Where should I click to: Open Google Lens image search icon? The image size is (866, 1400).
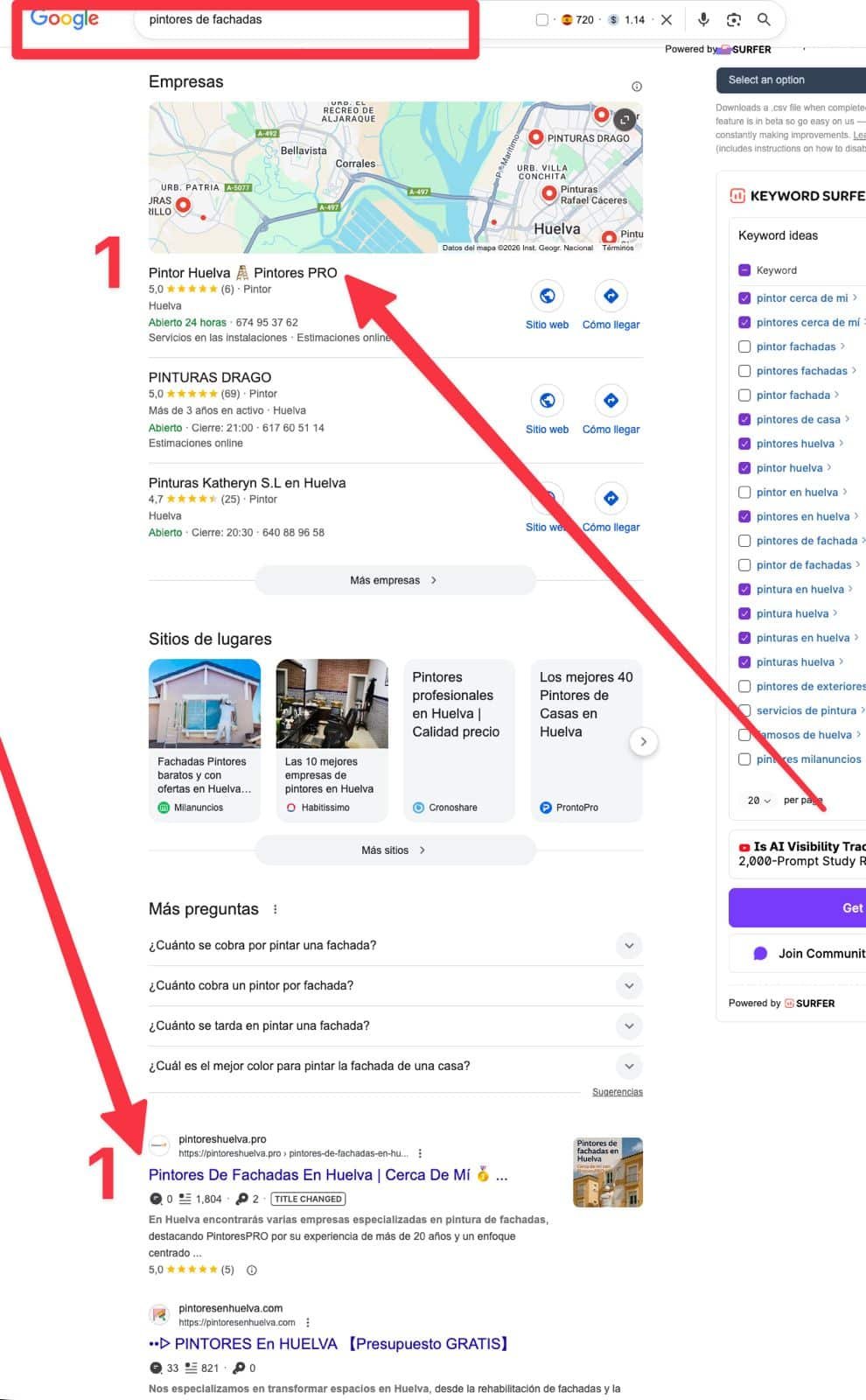[734, 19]
